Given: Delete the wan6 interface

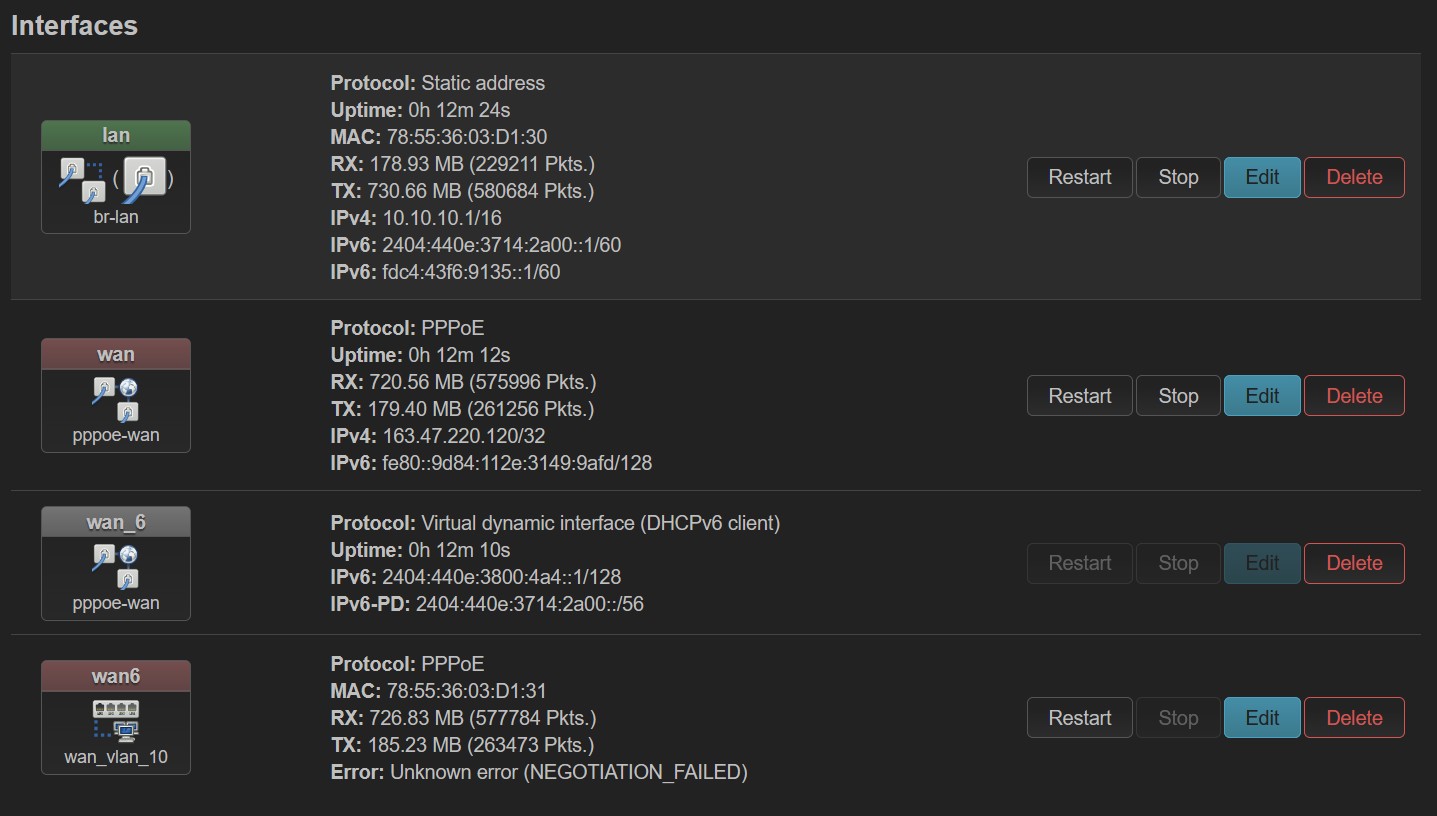Looking at the screenshot, I should 1354,718.
